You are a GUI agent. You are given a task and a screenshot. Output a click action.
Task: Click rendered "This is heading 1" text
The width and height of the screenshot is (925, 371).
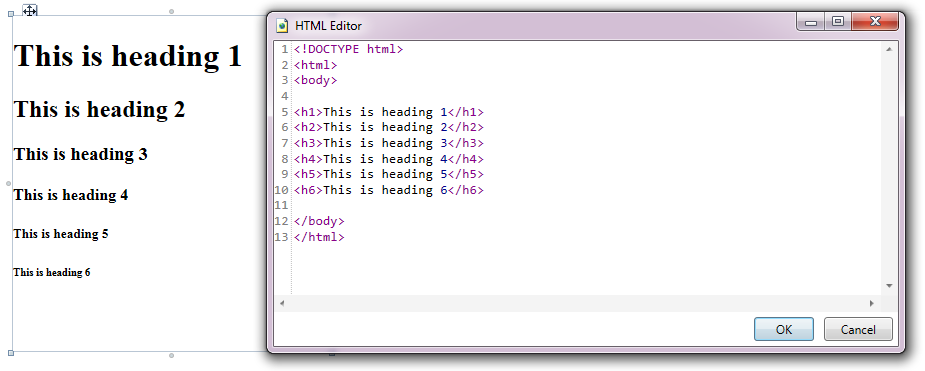128,56
